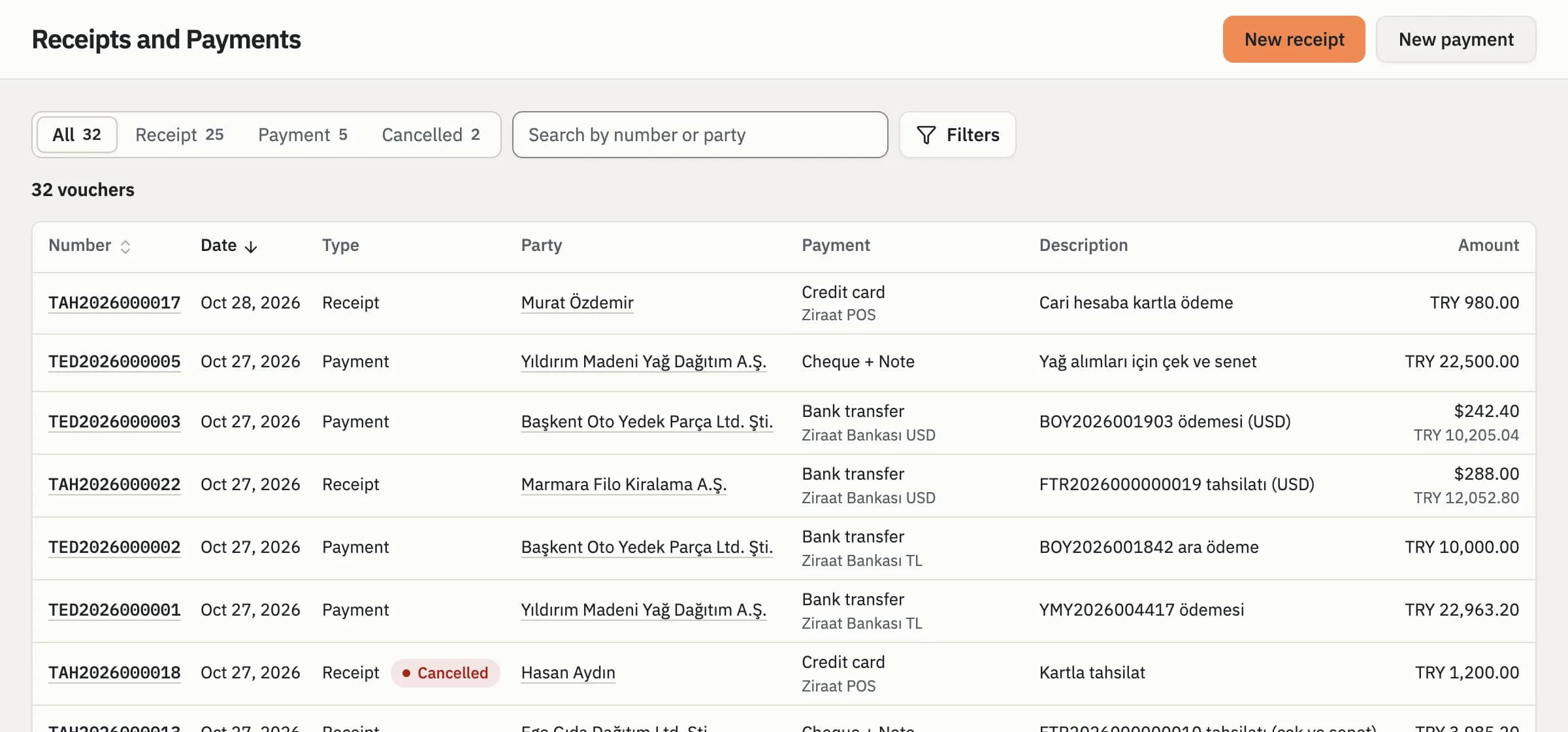Open voucher TED2026000002
This screenshot has height=732, width=1568.
point(114,547)
